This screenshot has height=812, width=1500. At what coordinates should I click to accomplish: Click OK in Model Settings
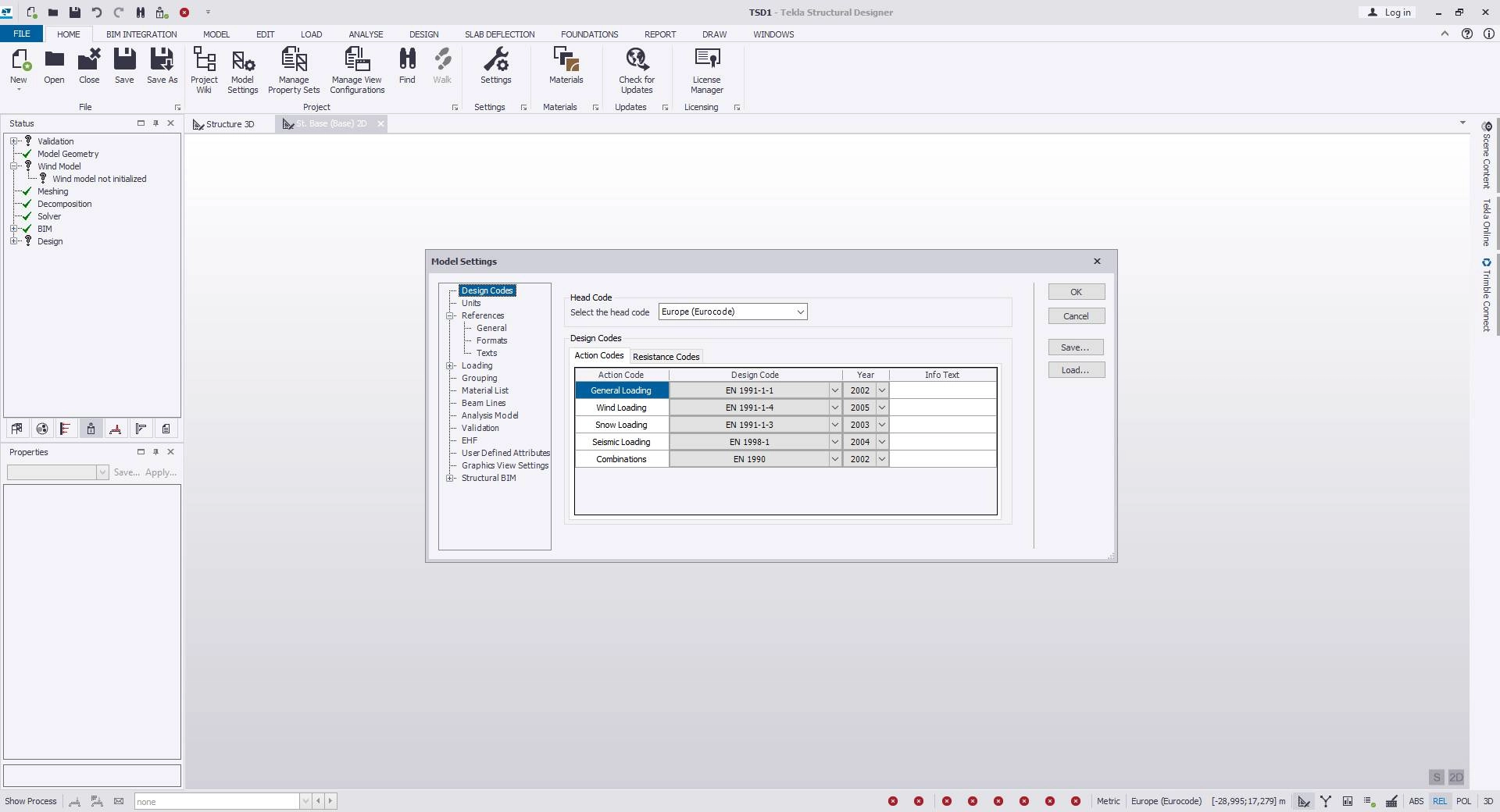click(1076, 292)
